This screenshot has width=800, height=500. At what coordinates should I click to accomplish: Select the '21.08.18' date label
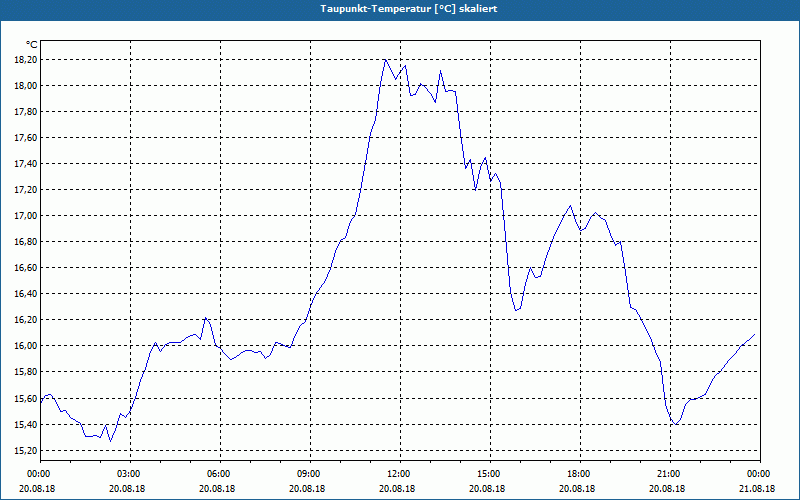pyautogui.click(x=757, y=489)
